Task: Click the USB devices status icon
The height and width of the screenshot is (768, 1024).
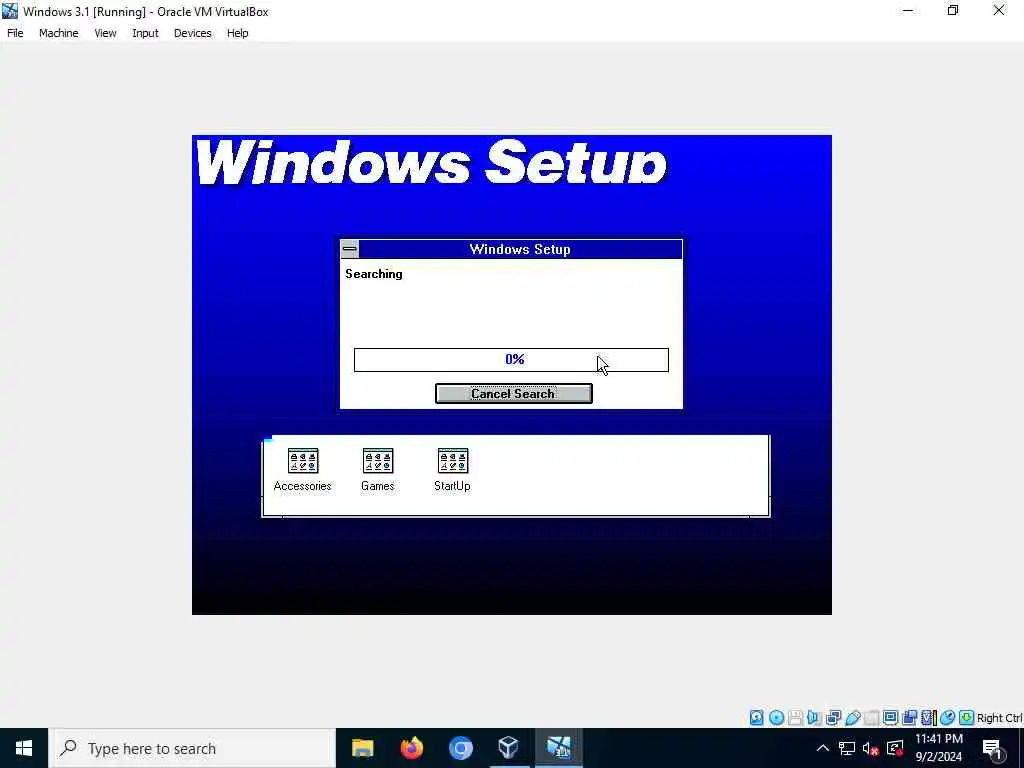Action: coord(852,718)
